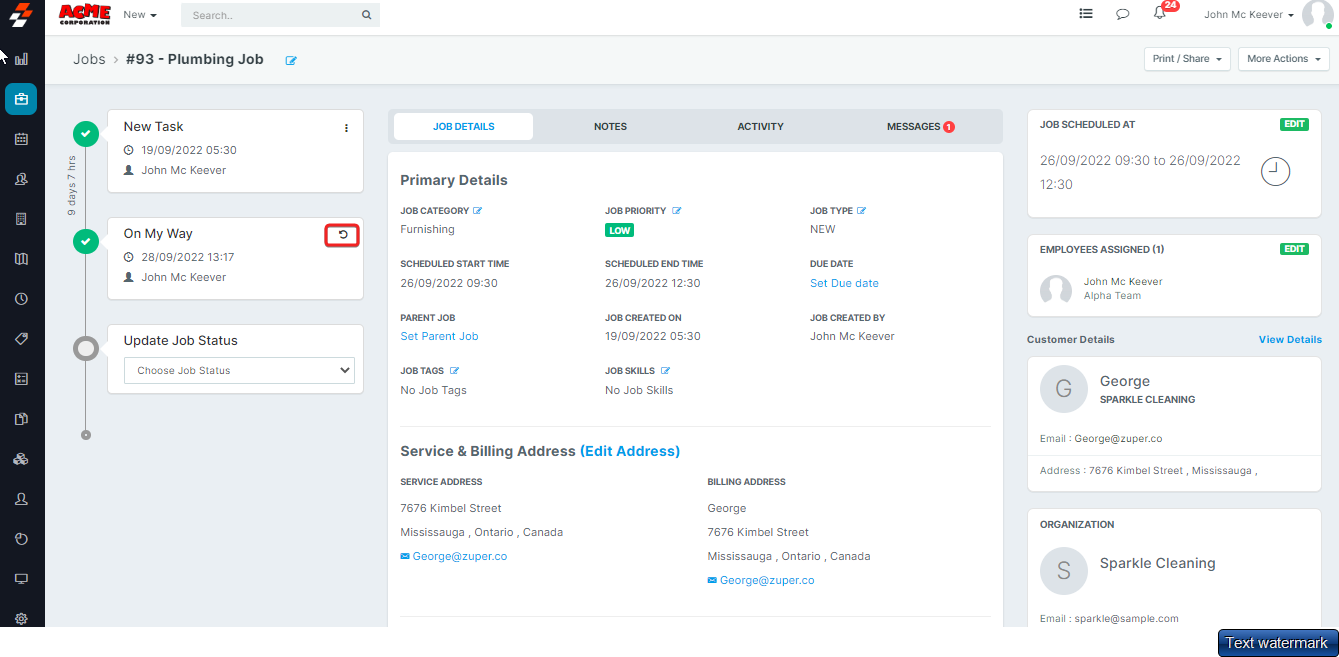Open the More Actions dropdown

(x=1283, y=59)
